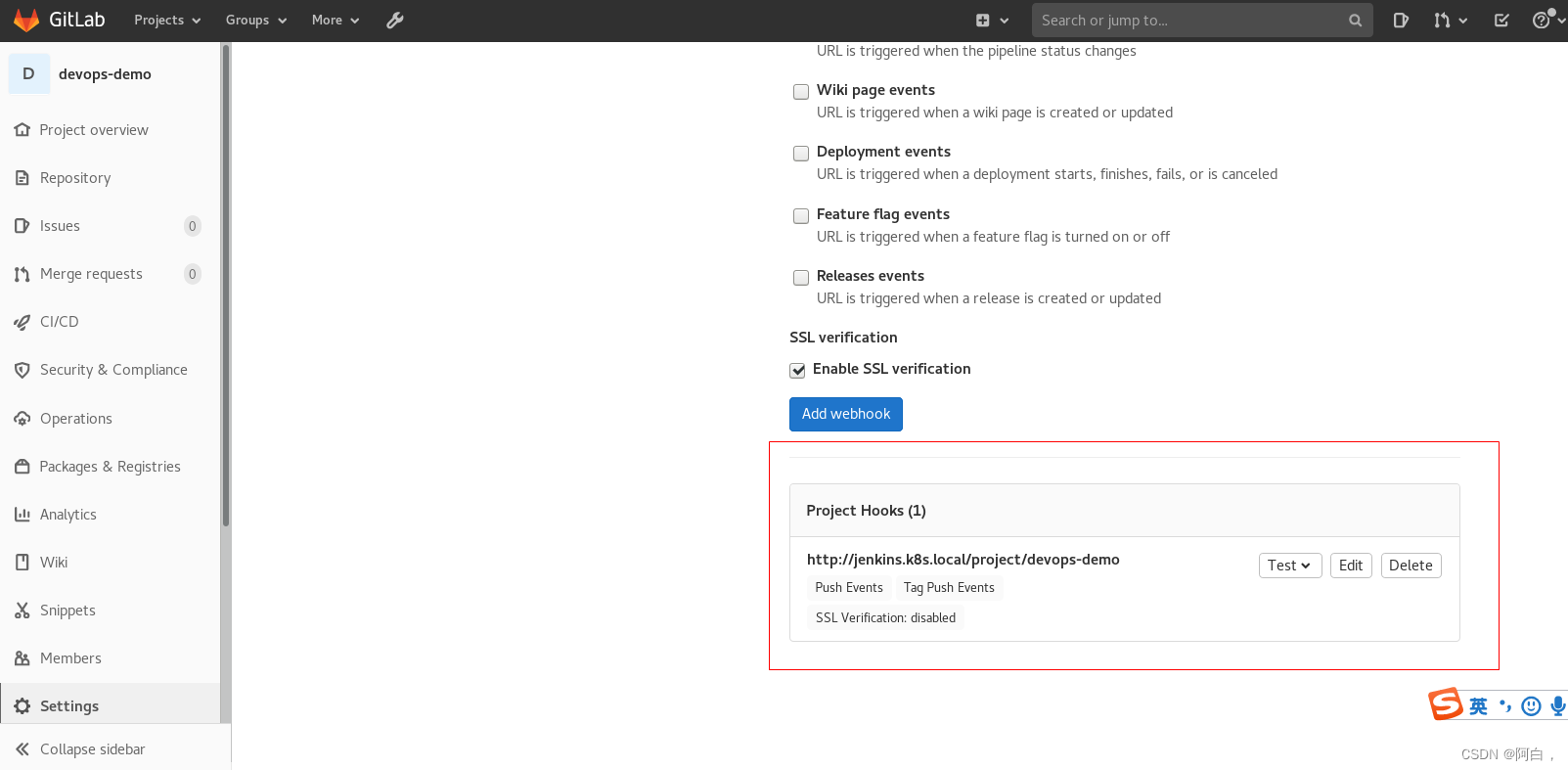Edit the jenkins project hook

click(1351, 566)
